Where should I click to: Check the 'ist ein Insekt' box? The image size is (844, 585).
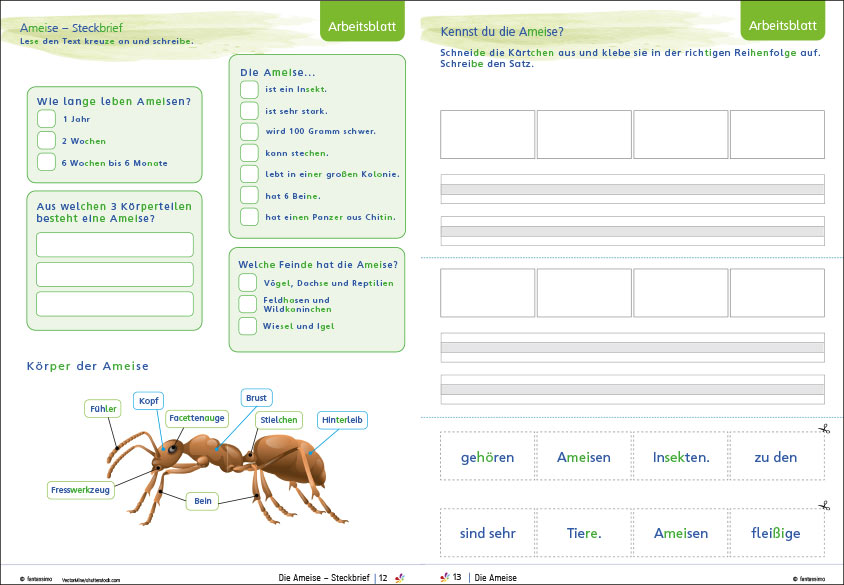[249, 89]
